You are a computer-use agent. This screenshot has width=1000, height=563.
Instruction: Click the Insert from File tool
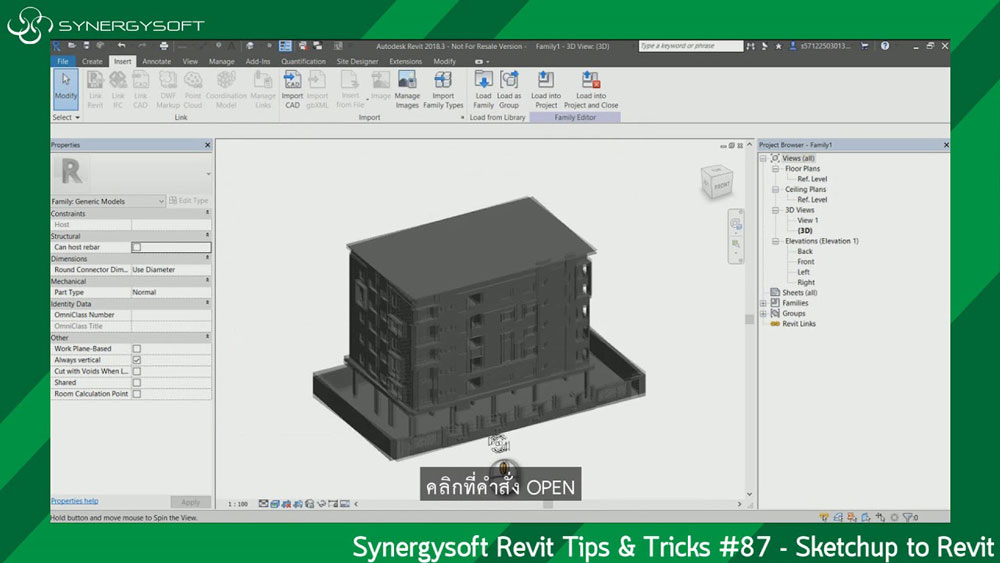click(349, 90)
